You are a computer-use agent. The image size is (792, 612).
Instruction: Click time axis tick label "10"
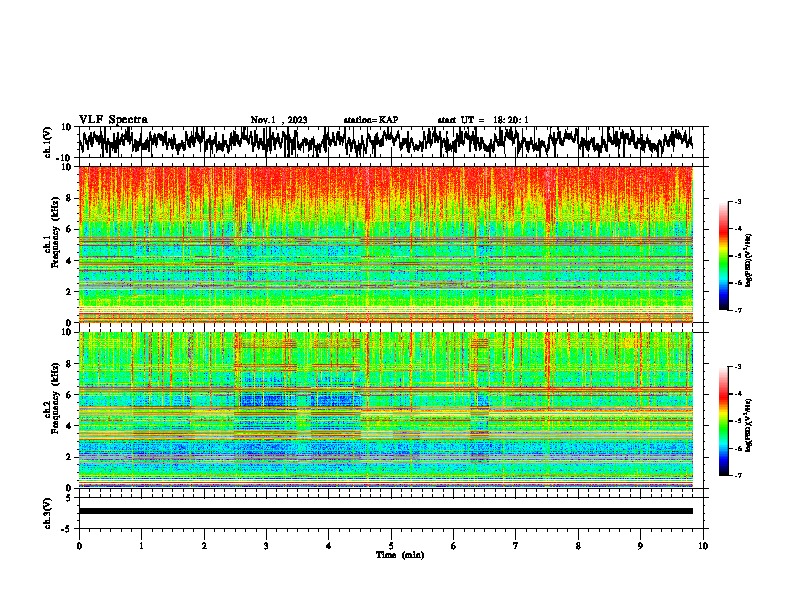(703, 546)
